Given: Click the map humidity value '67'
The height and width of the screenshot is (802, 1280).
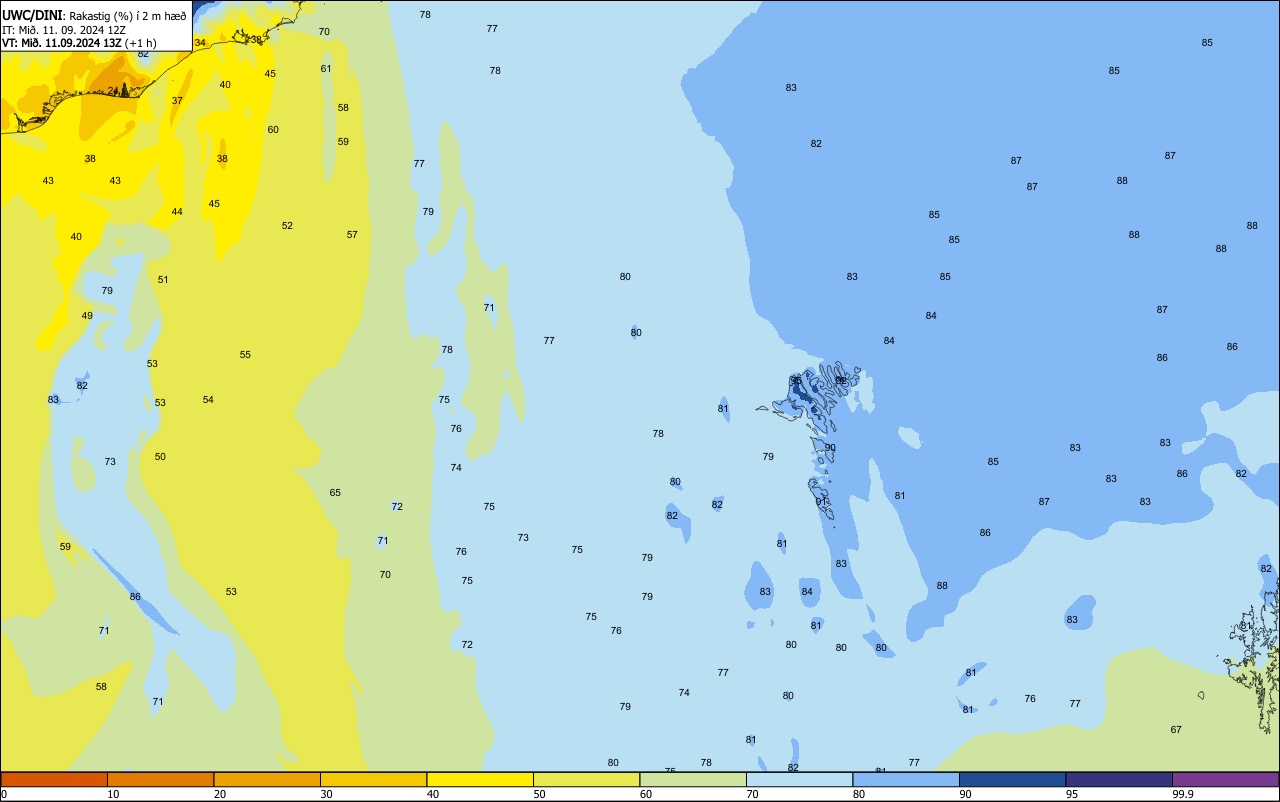Looking at the screenshot, I should [x=1176, y=730].
